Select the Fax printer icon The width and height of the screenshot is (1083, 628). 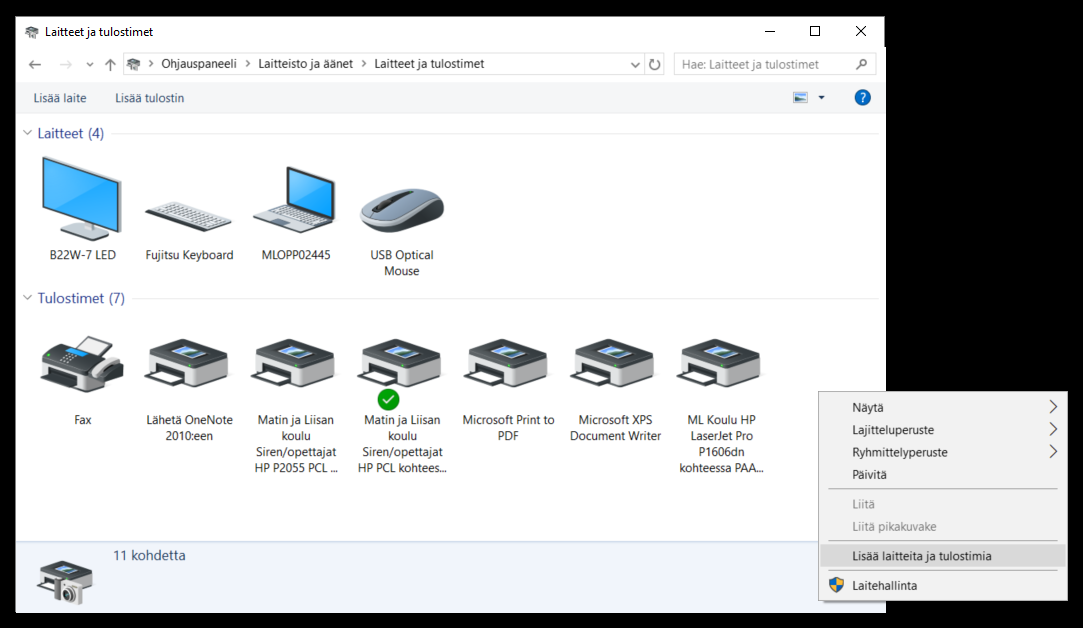[x=82, y=364]
